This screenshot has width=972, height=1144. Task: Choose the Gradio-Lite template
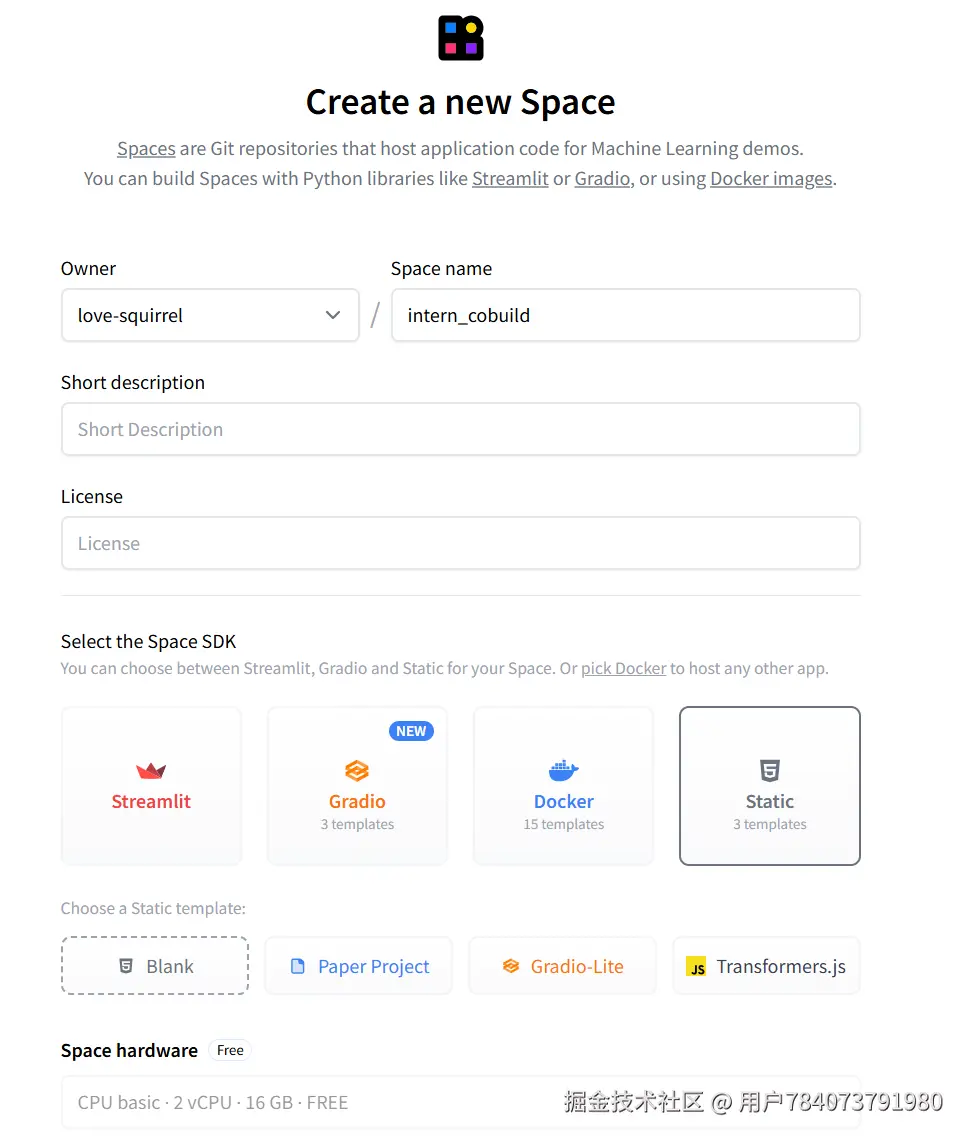(563, 966)
